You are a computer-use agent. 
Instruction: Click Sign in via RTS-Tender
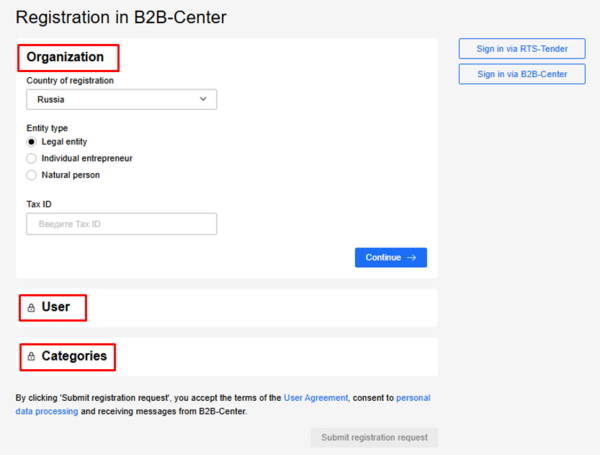521,49
